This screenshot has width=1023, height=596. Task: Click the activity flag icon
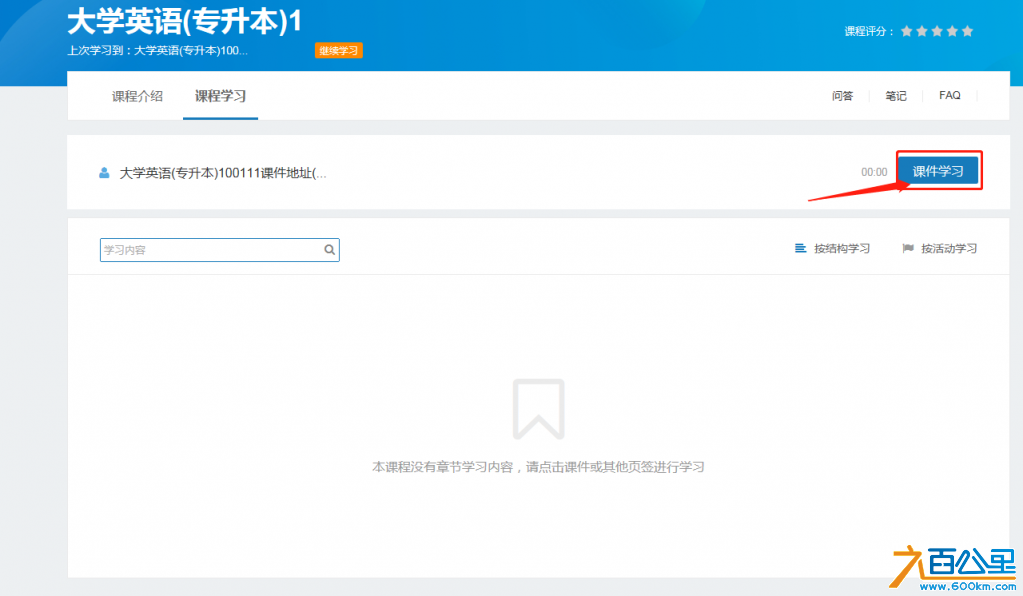(x=908, y=248)
